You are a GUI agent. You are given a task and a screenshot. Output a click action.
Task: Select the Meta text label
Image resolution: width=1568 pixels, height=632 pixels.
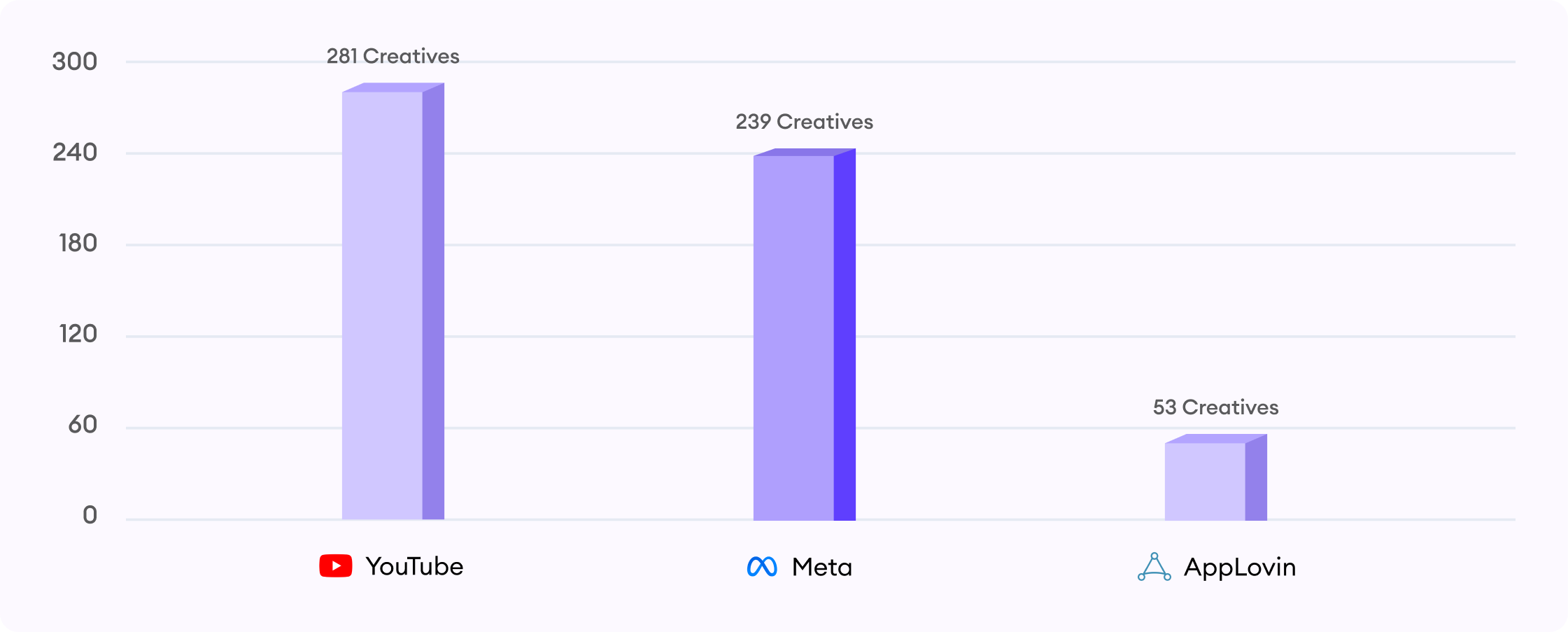(822, 567)
